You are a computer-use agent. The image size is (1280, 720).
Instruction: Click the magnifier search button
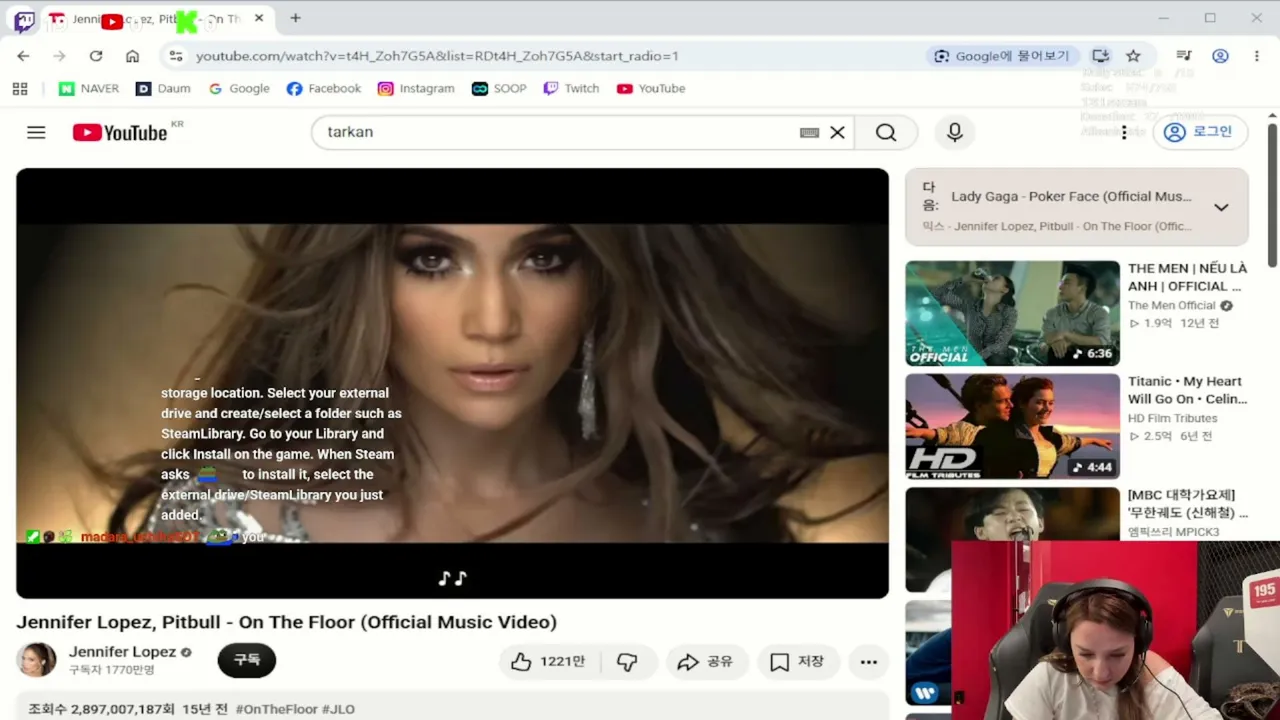[886, 132]
